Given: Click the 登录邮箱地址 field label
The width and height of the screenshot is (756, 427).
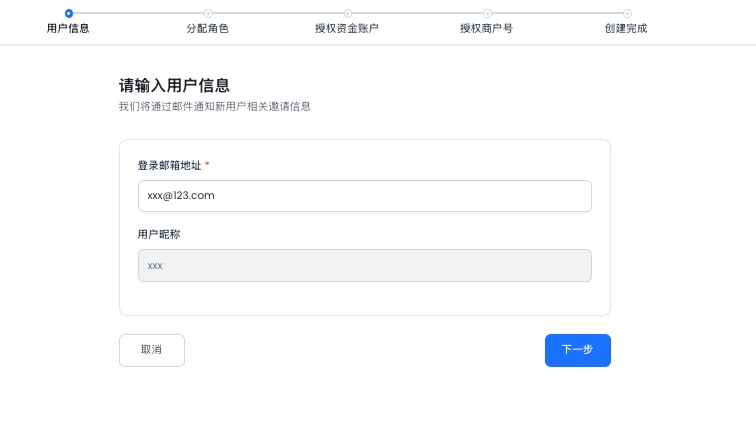Looking at the screenshot, I should [169, 164].
